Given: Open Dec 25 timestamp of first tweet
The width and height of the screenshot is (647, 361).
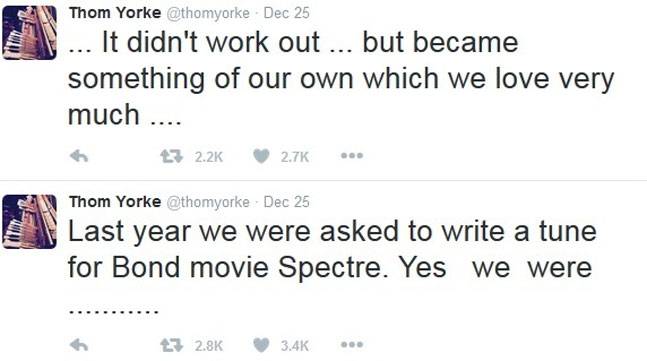Looking at the screenshot, I should pos(286,13).
